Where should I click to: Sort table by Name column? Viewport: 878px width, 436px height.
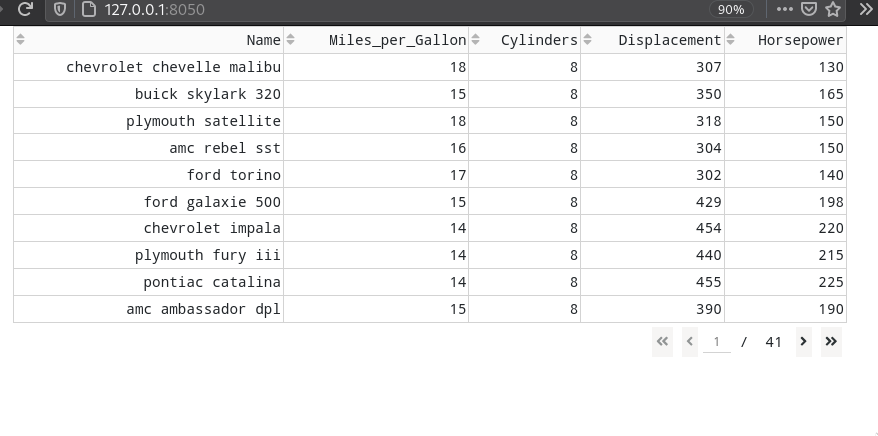point(20,40)
